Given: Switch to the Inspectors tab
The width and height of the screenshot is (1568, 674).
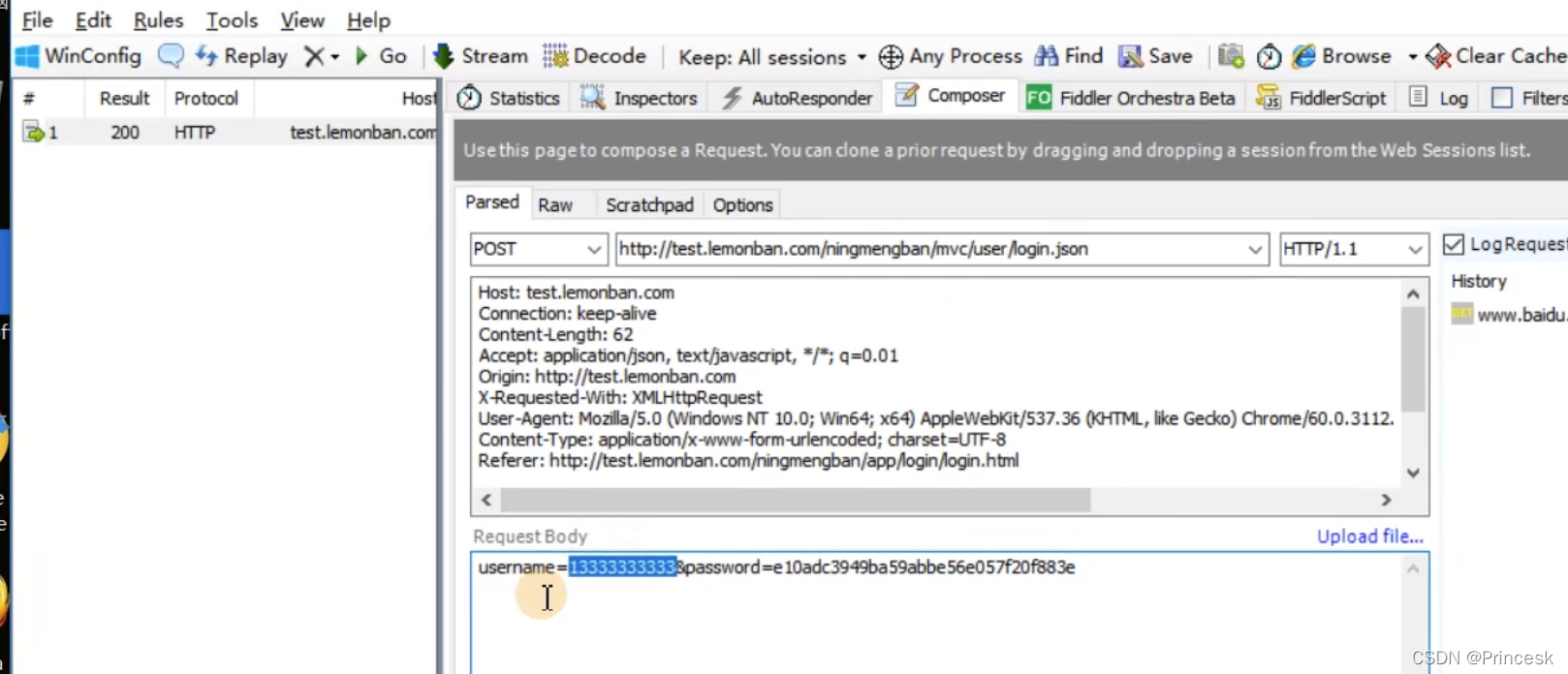Looking at the screenshot, I should coord(639,98).
